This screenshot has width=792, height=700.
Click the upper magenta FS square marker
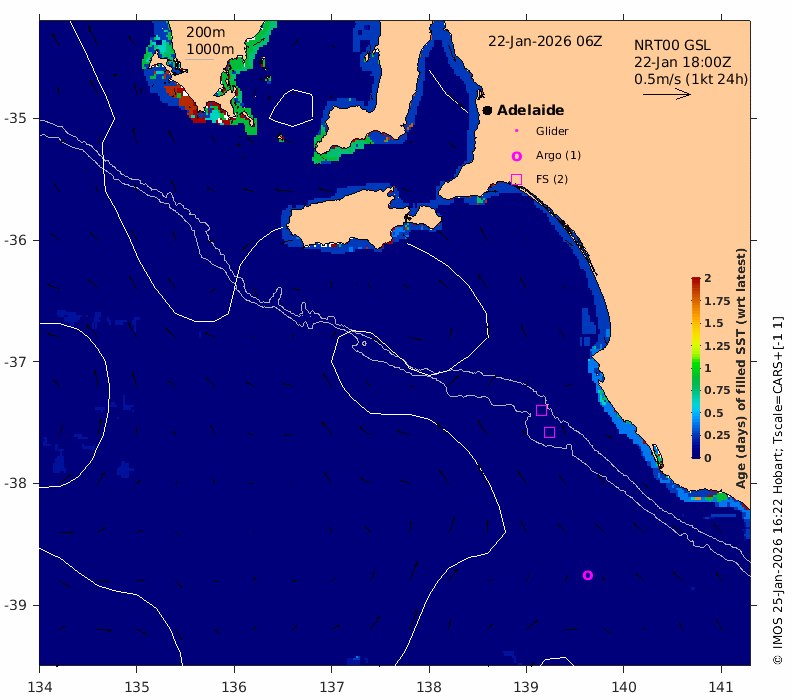(x=541, y=410)
